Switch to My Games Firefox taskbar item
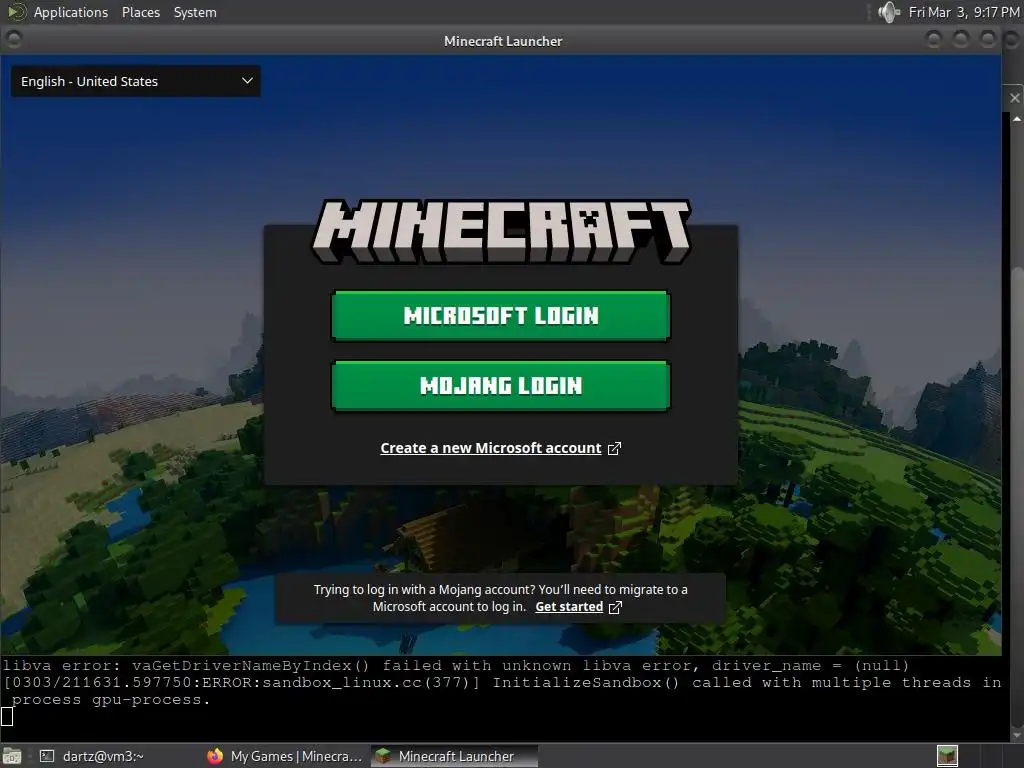 (x=284, y=756)
